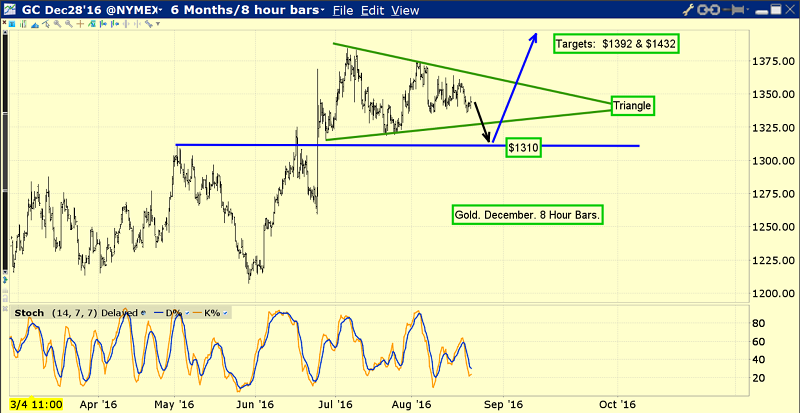The image size is (800, 413).
Task: Open the GC Dec28'16 @NYMEX symbol dropdown
Action: tap(92, 10)
